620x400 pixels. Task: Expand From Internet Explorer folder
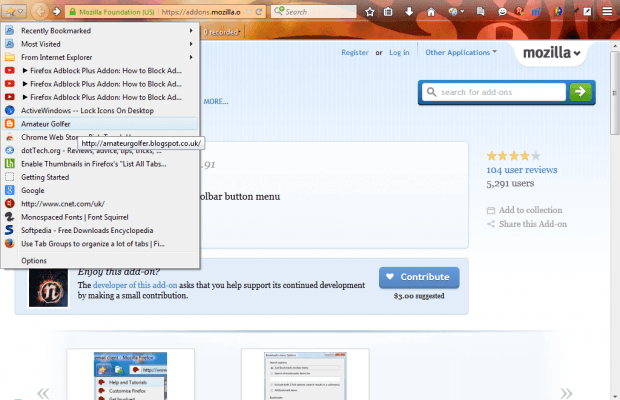coord(100,57)
